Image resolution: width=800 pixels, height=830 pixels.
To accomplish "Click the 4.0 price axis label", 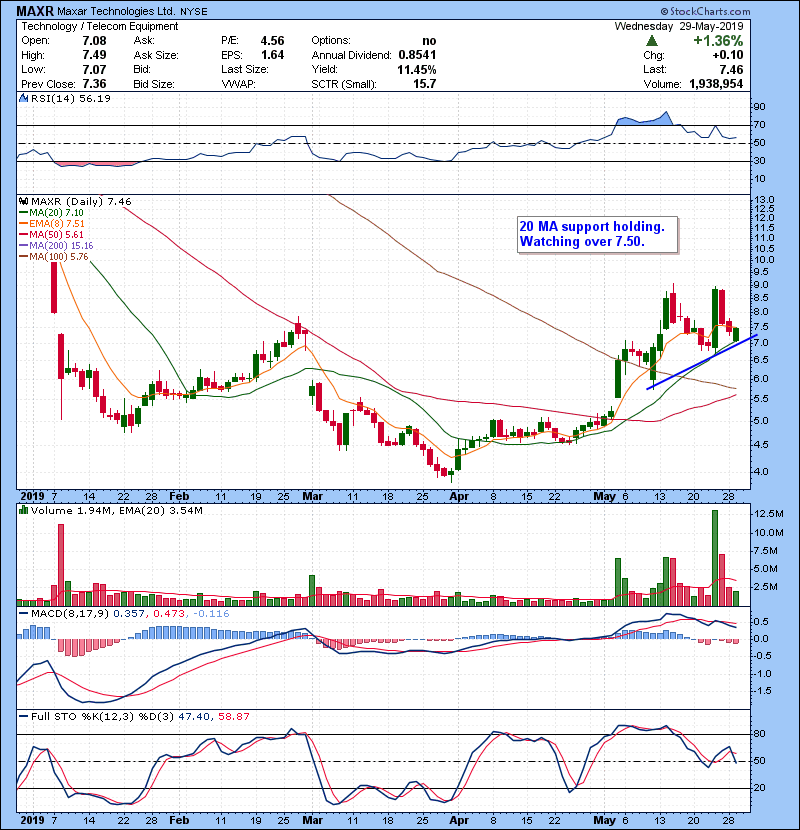I will click(x=761, y=471).
